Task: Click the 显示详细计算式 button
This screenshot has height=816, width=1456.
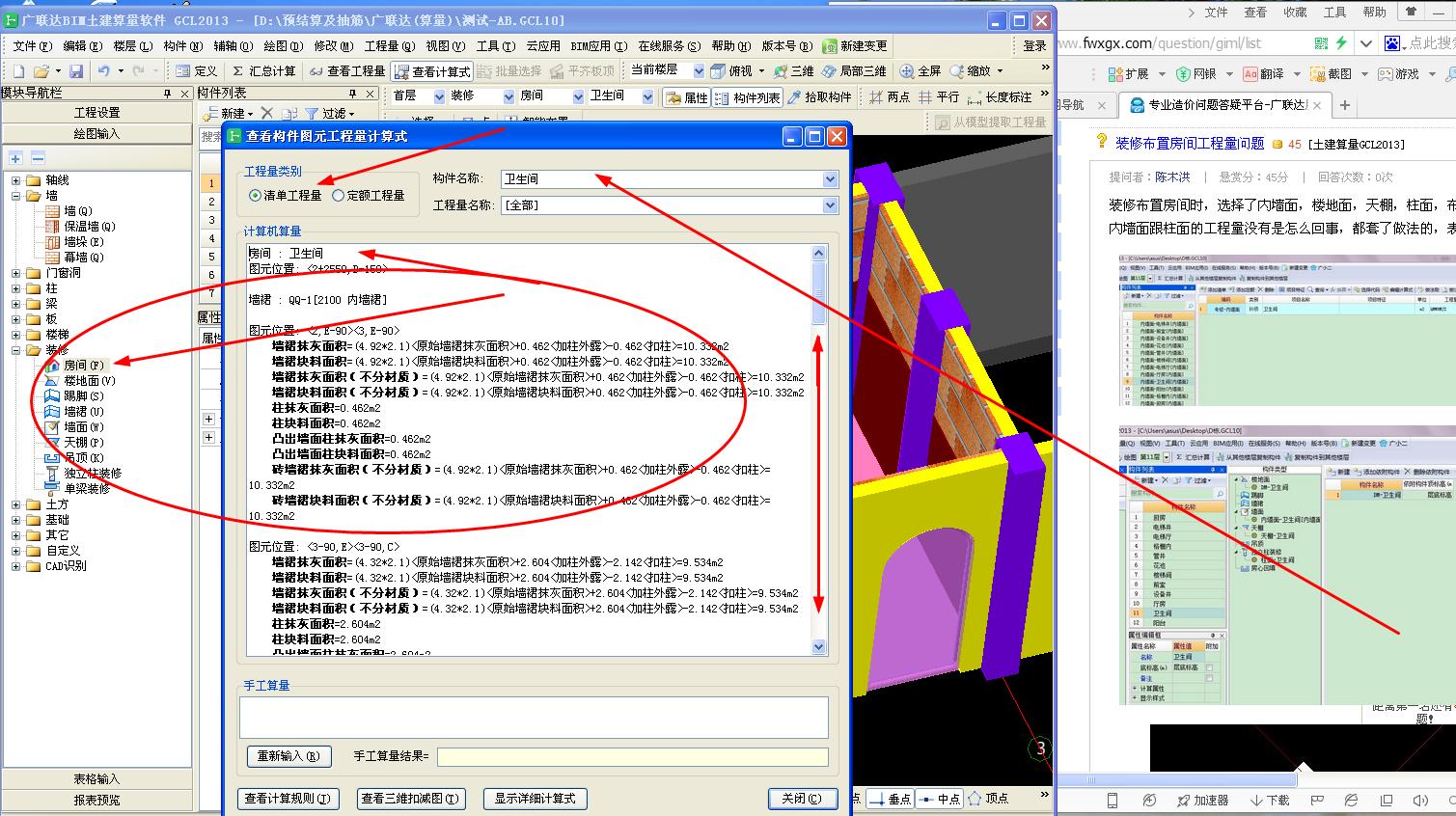Action: click(535, 799)
